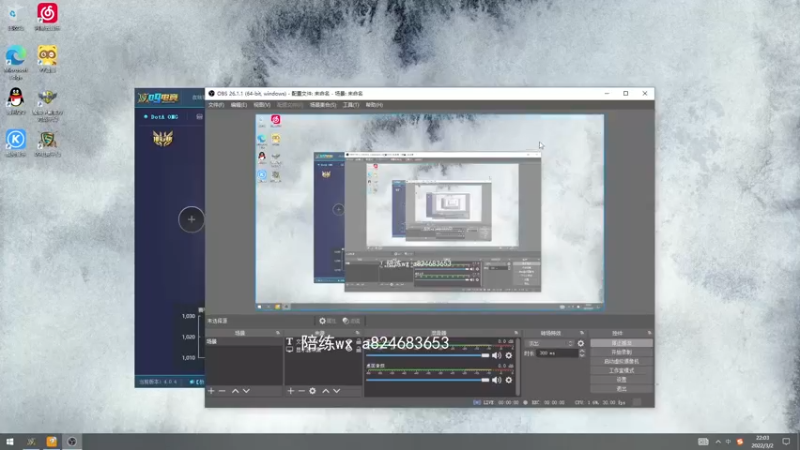The width and height of the screenshot is (800, 450).
Task: Switch to OBS from the taskbar icon
Action: 72,442
